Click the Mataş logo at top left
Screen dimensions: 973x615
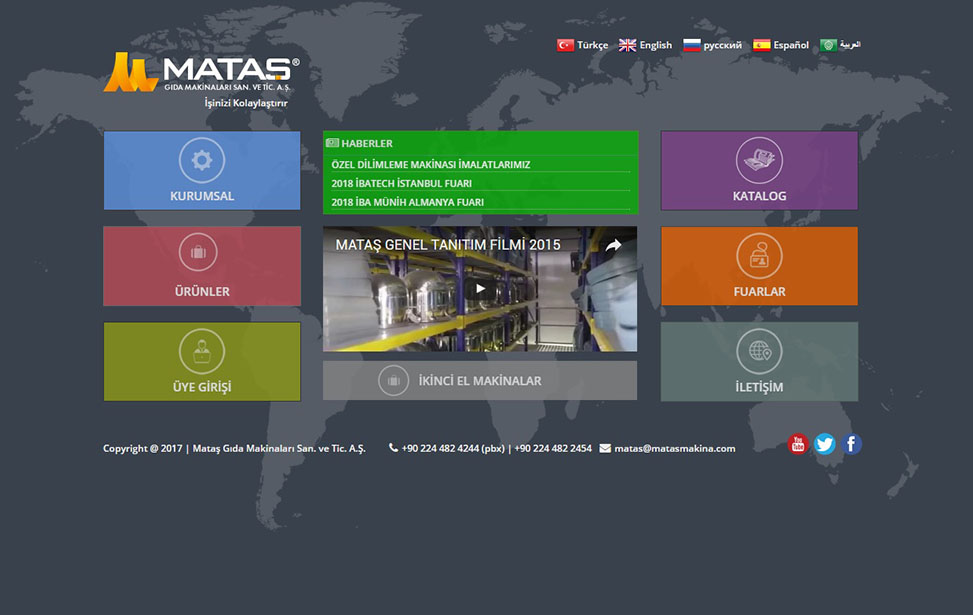(201, 73)
